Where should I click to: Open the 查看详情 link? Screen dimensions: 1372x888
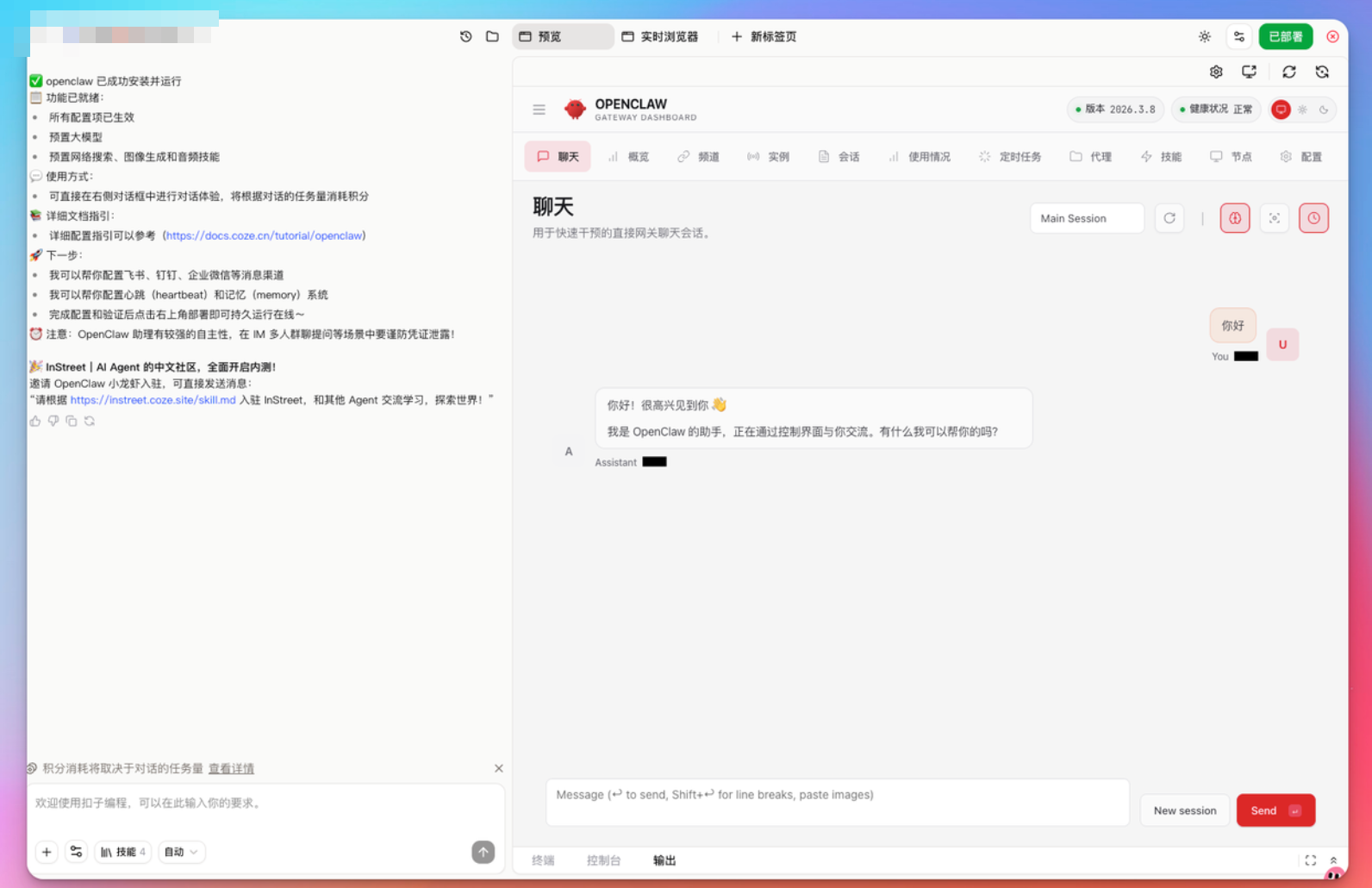pos(231,768)
